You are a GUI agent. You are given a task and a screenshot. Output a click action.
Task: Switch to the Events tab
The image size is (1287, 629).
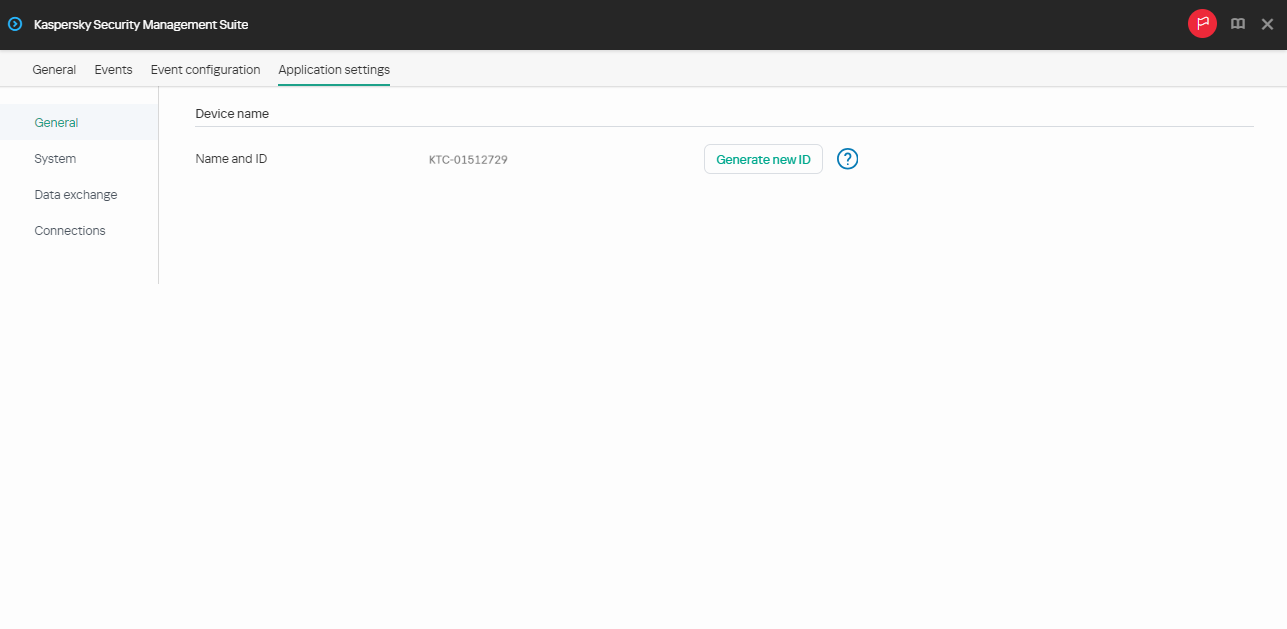(x=113, y=69)
